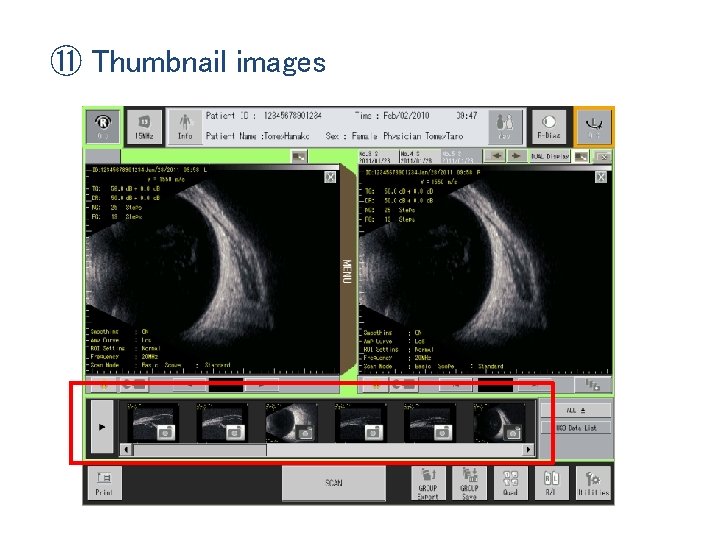Click the Time Feb/02/2010 text
Image resolution: width=720 pixels, height=540 pixels.
[392, 116]
